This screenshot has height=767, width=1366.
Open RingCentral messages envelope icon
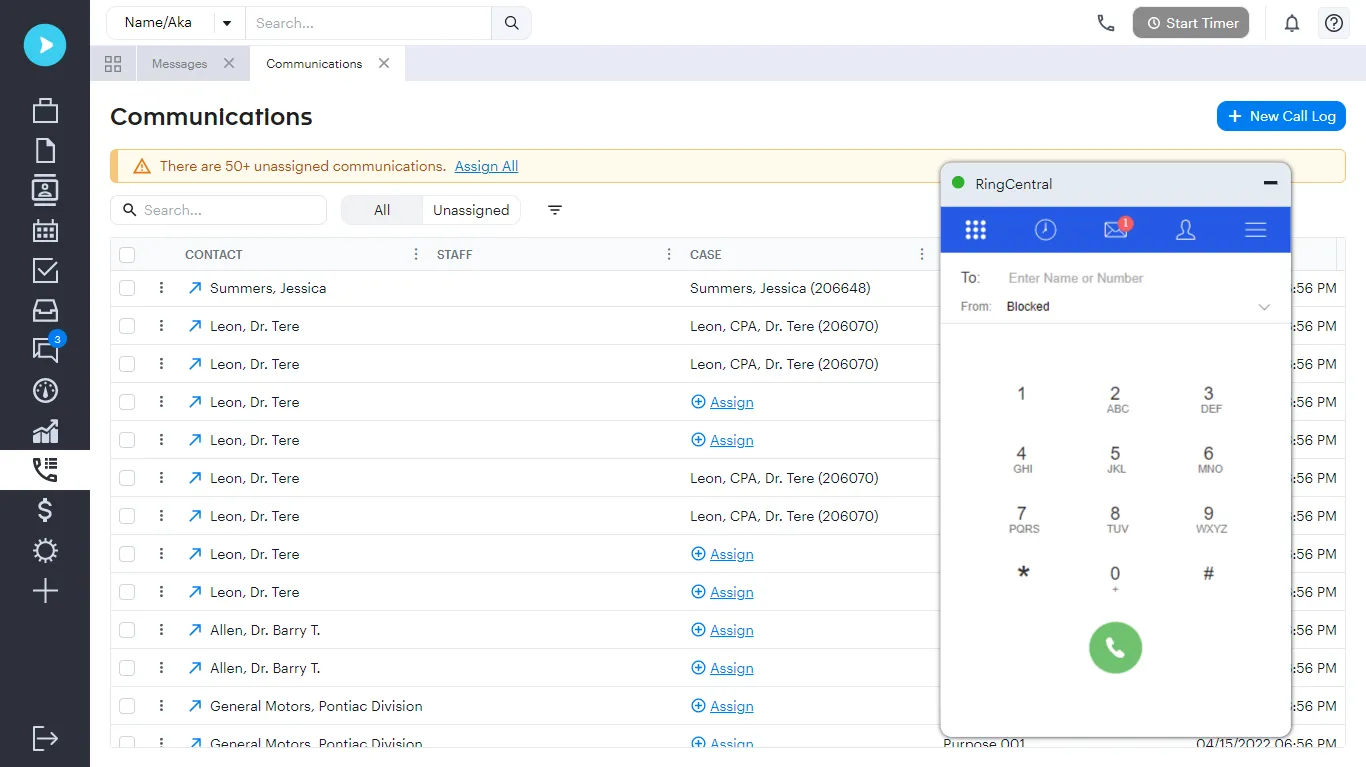pyautogui.click(x=1115, y=230)
